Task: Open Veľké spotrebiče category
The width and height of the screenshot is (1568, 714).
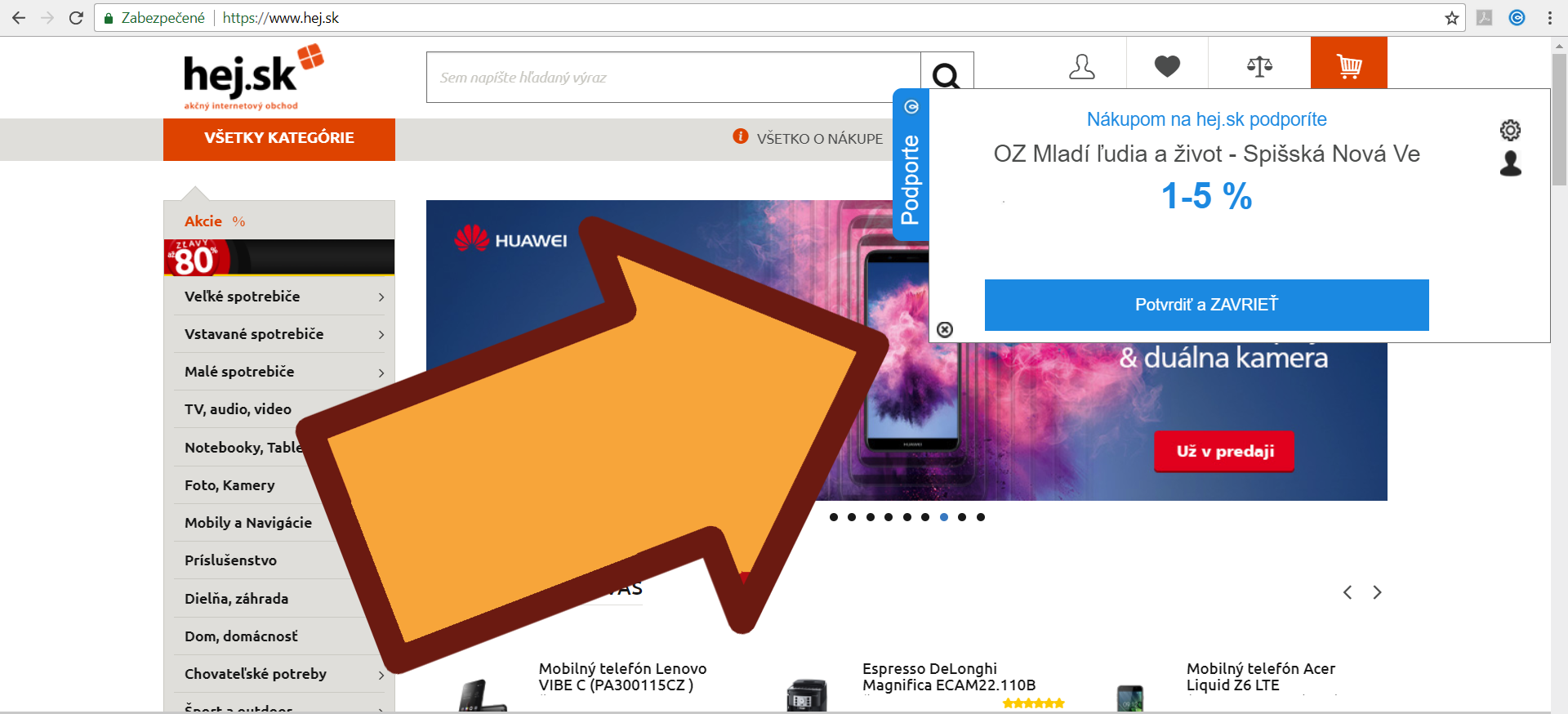Action: tap(243, 297)
